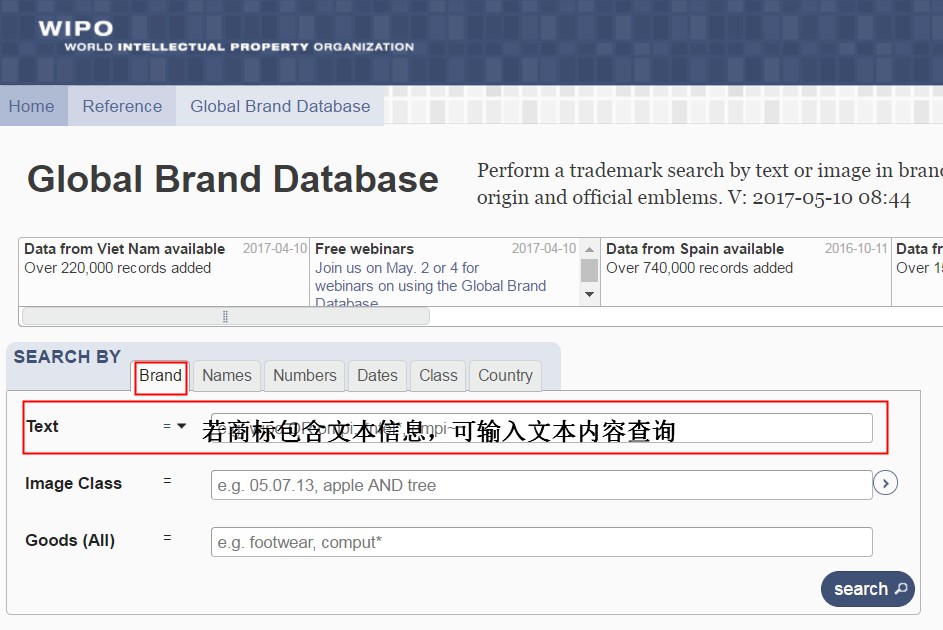Click the Text search input field
The height and width of the screenshot is (630, 943).
[541, 428]
